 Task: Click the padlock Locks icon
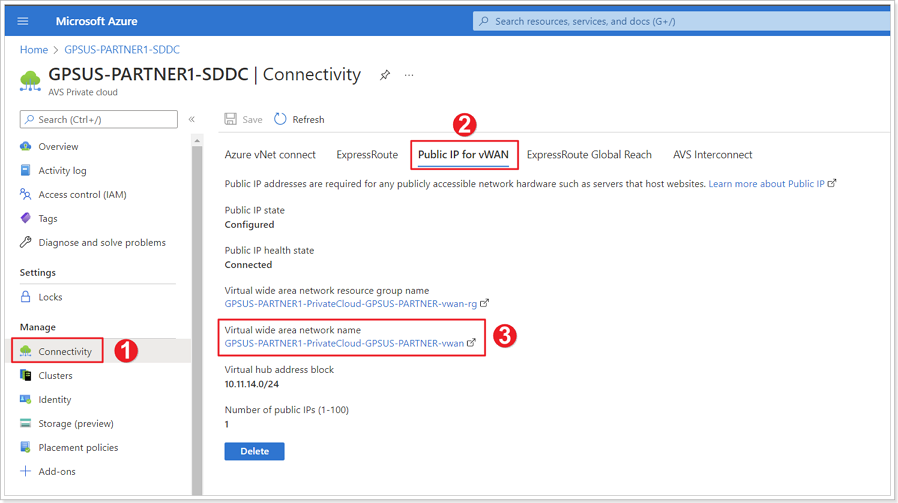[x=25, y=297]
